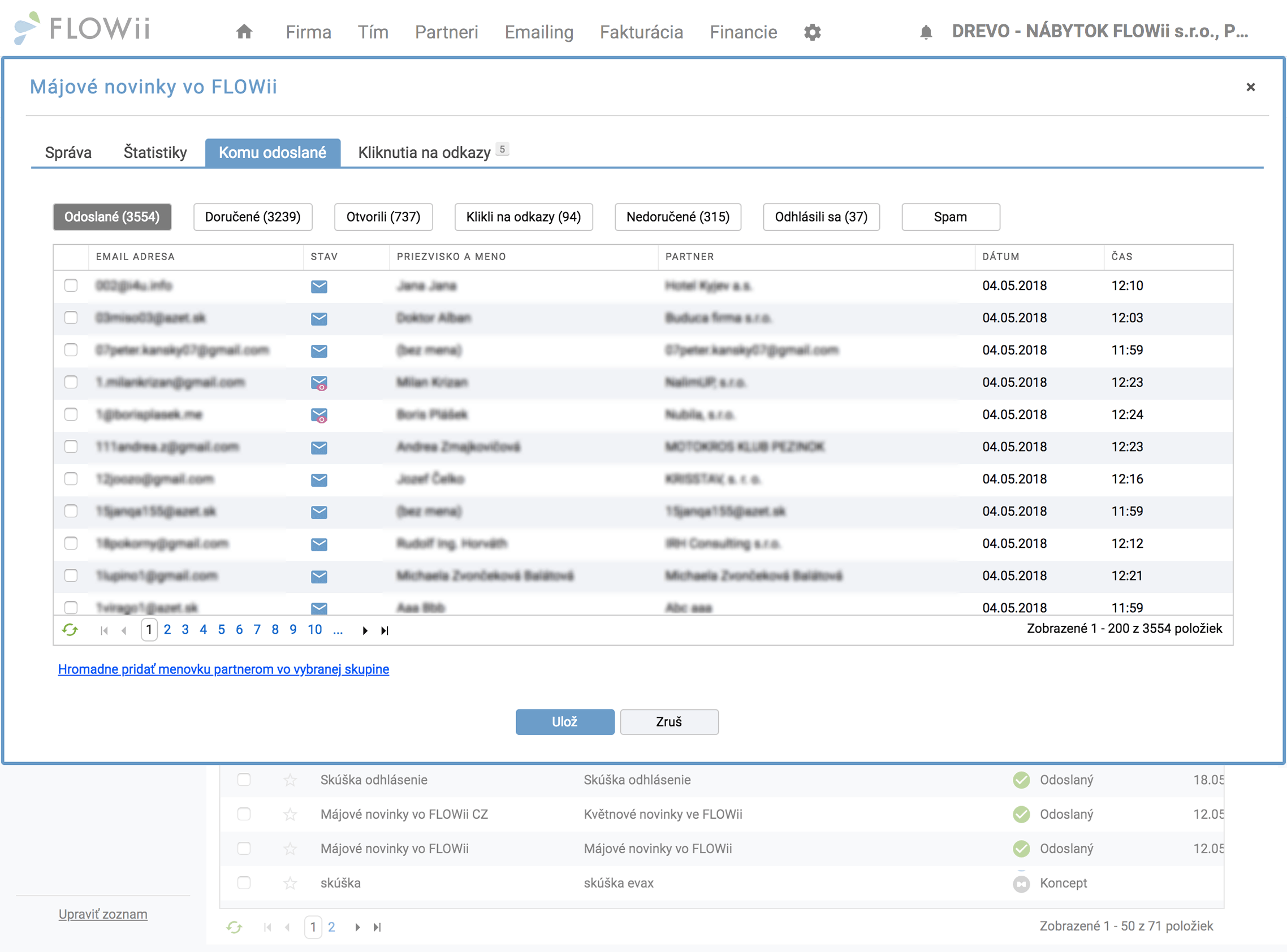
Task: Click envelope status icon in 12:12 row
Action: point(319,544)
